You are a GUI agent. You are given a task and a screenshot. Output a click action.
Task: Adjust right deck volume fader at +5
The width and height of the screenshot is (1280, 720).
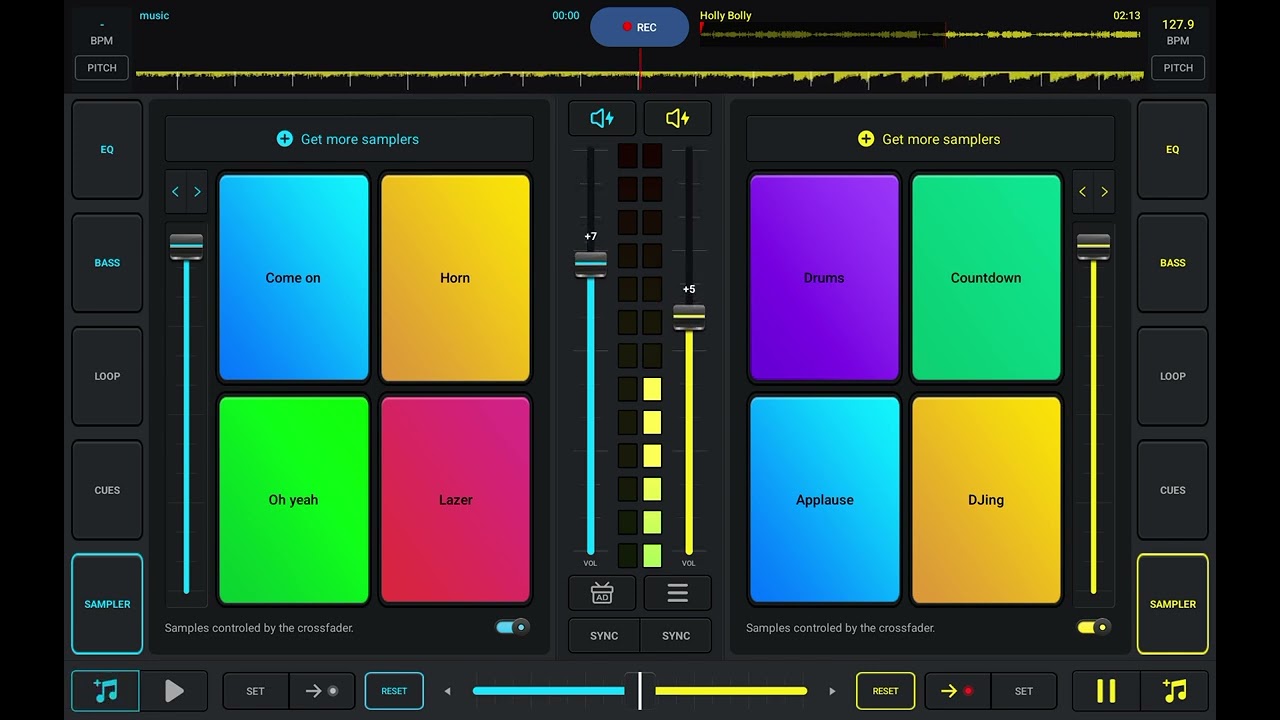point(689,317)
